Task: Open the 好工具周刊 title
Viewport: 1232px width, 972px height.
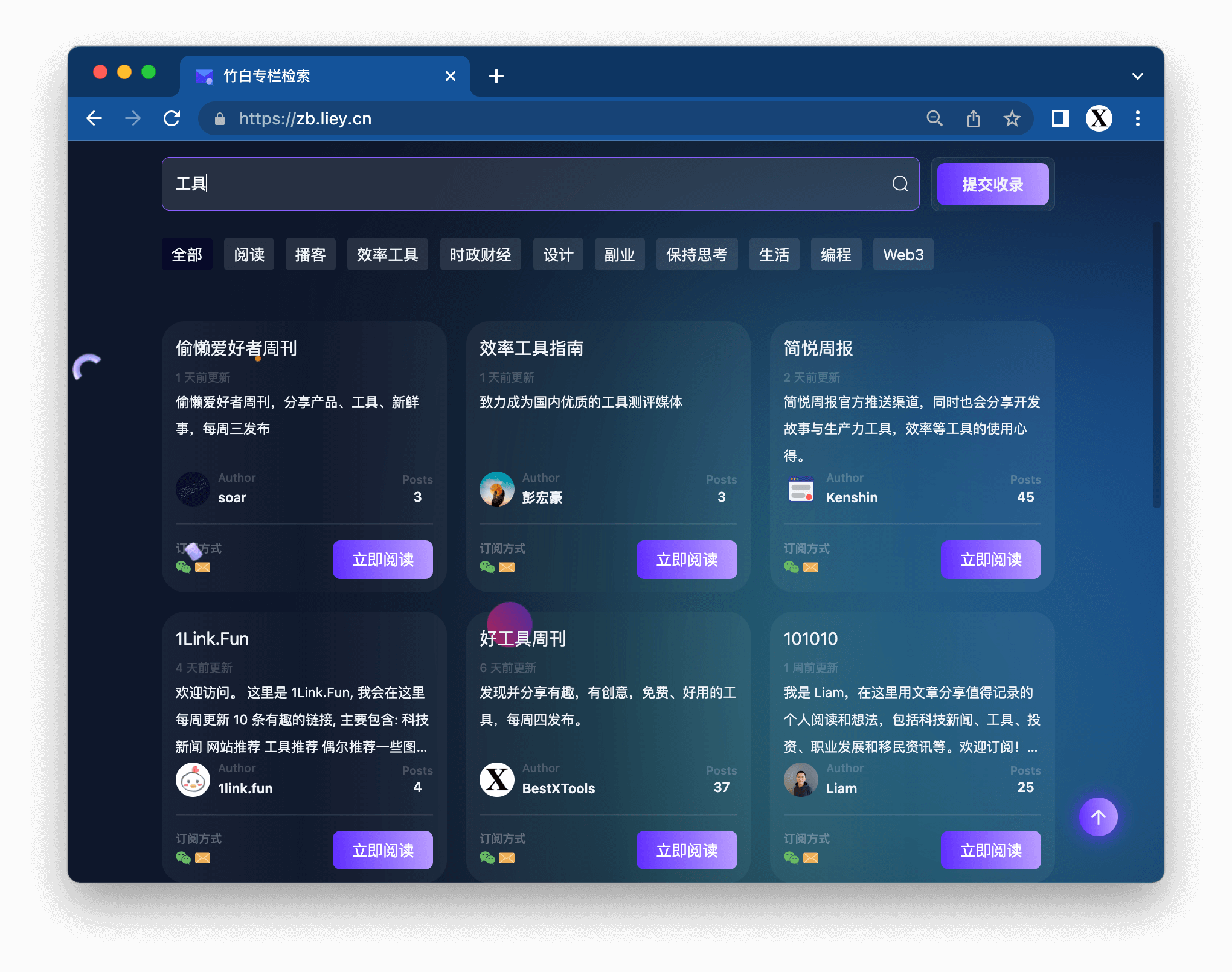Action: (523, 639)
